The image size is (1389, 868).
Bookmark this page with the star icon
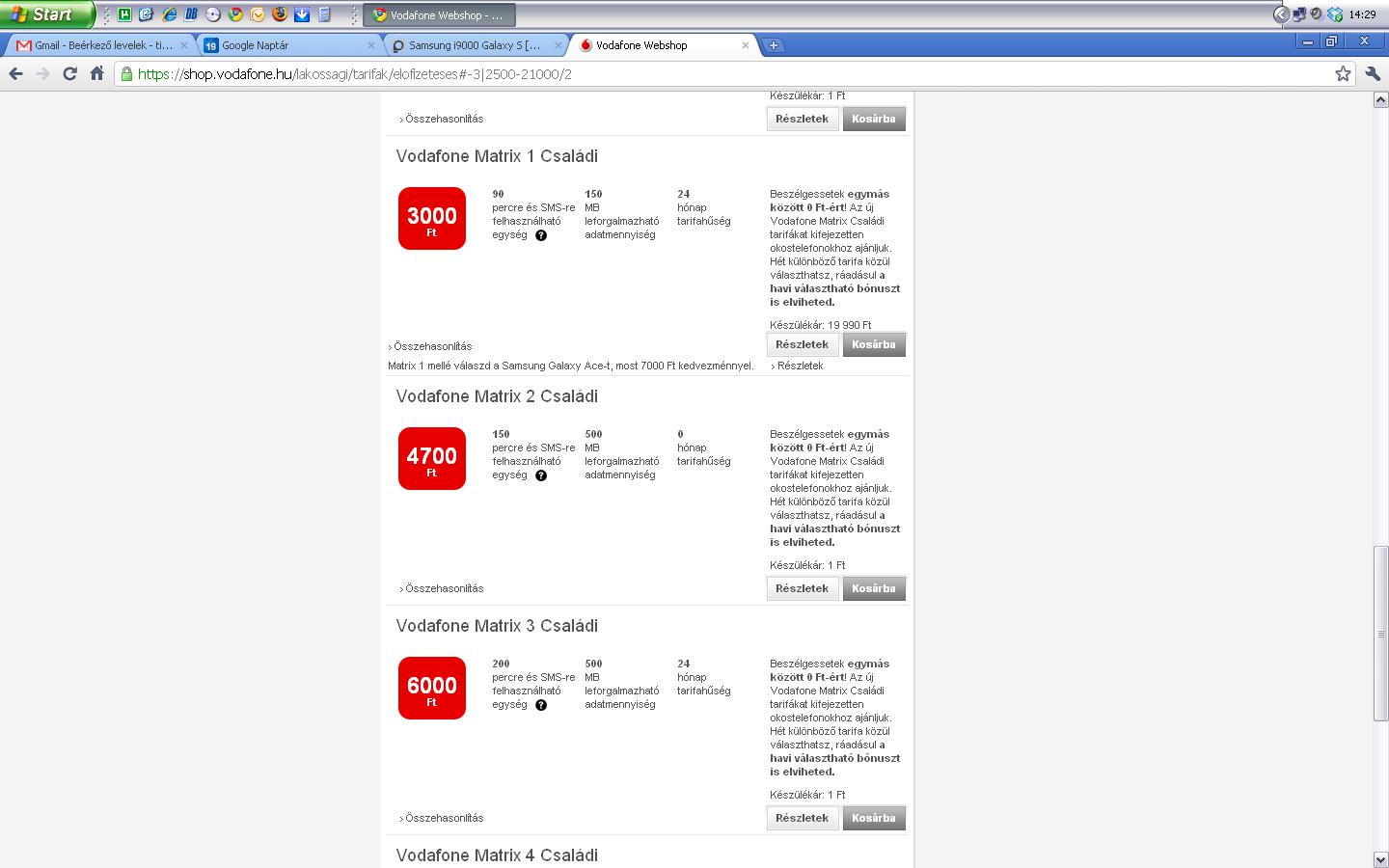(1343, 73)
